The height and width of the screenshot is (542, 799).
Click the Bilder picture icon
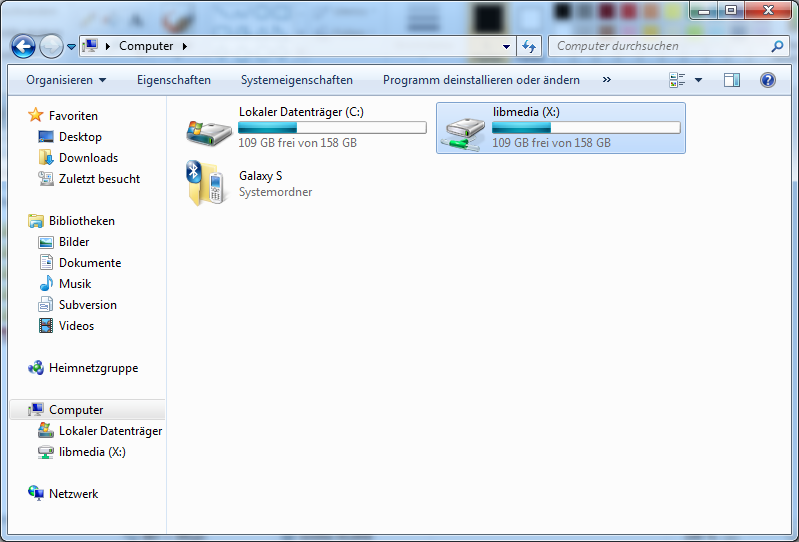(x=46, y=242)
